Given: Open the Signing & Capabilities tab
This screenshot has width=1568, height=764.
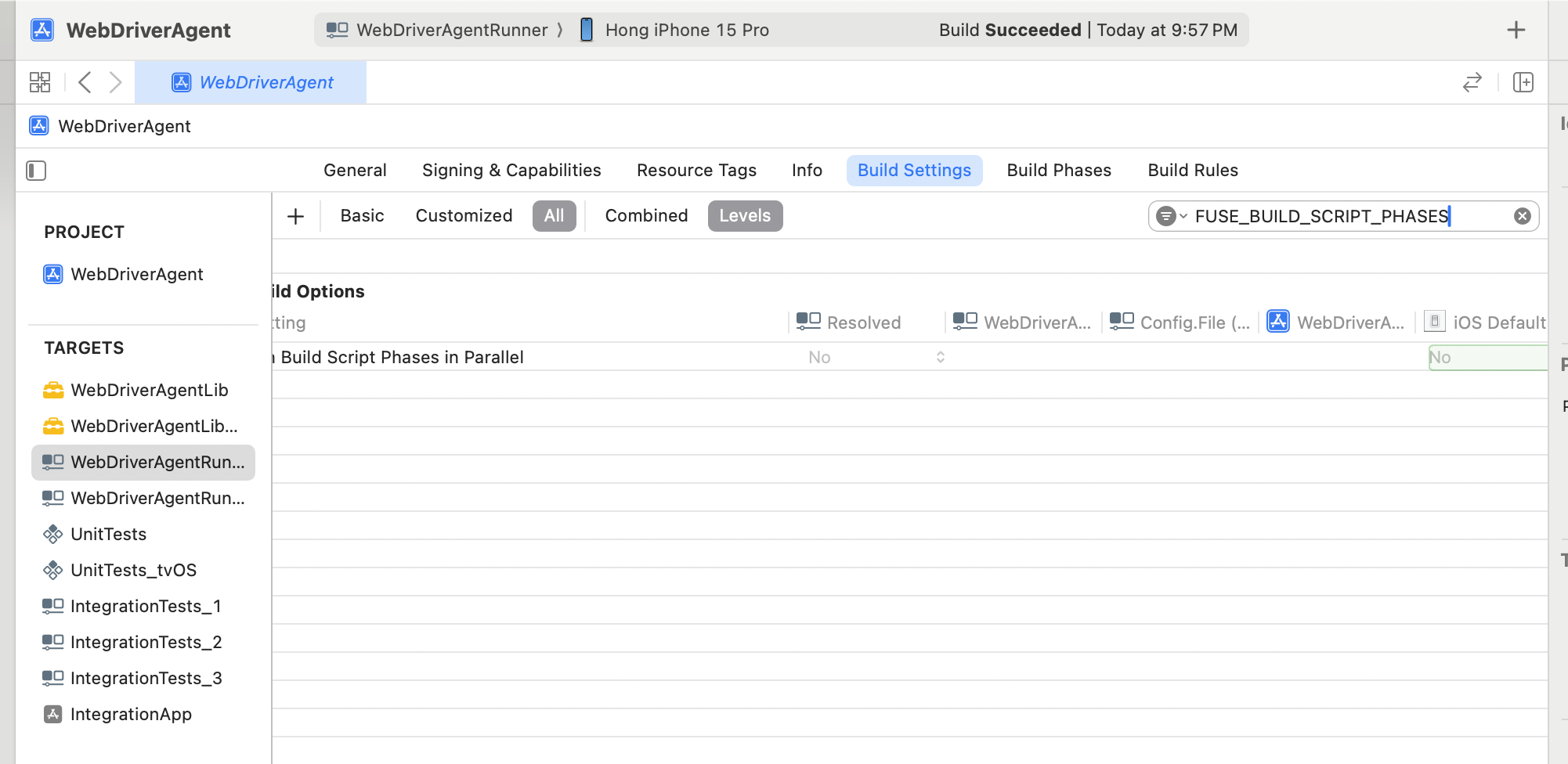Looking at the screenshot, I should pos(511,171).
